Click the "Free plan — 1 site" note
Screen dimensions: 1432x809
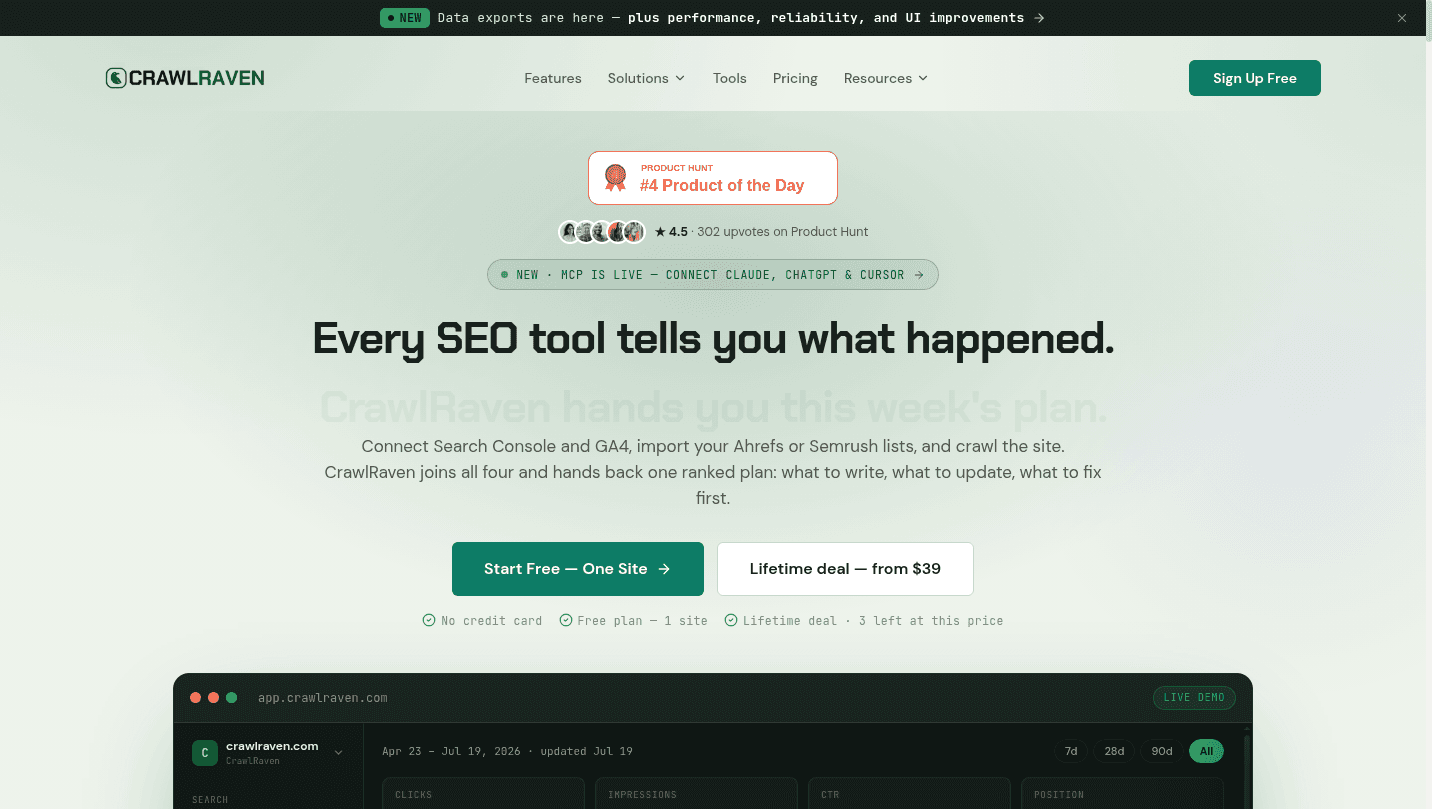[634, 621]
